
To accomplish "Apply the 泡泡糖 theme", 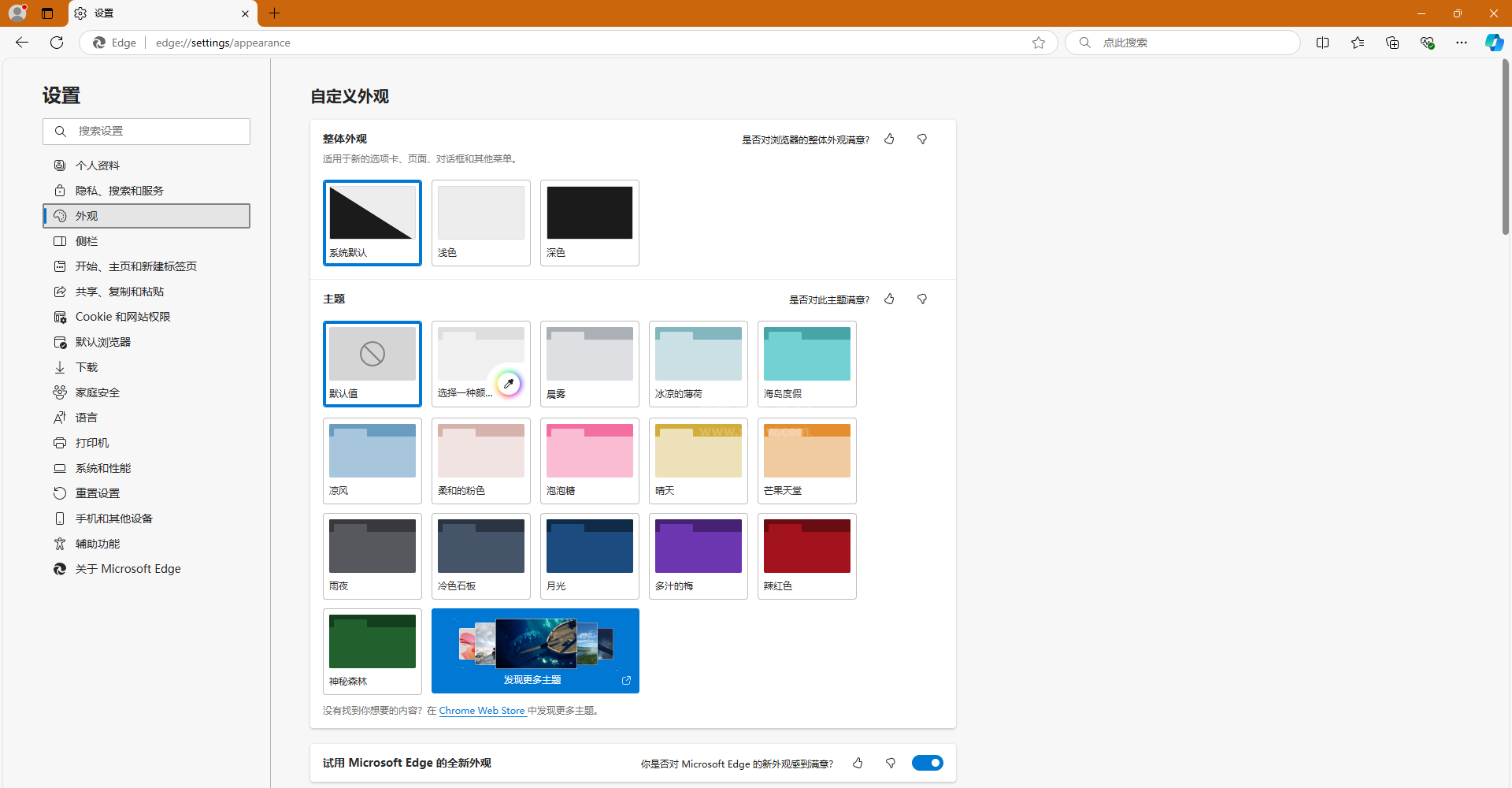I will [x=590, y=461].
